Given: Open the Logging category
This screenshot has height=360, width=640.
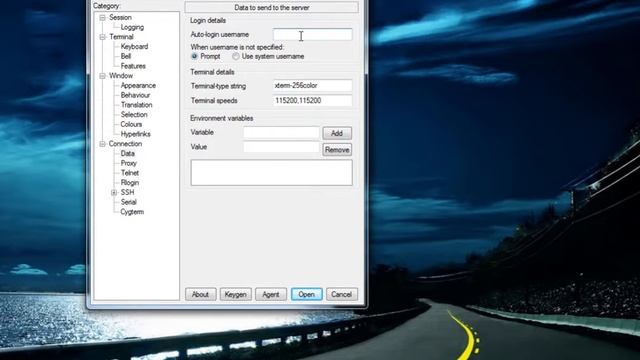Looking at the screenshot, I should (132, 27).
